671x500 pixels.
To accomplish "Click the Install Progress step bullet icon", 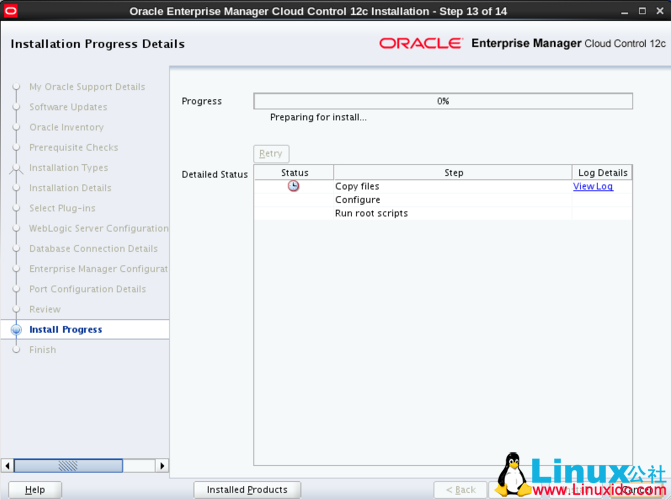I will click(x=16, y=330).
